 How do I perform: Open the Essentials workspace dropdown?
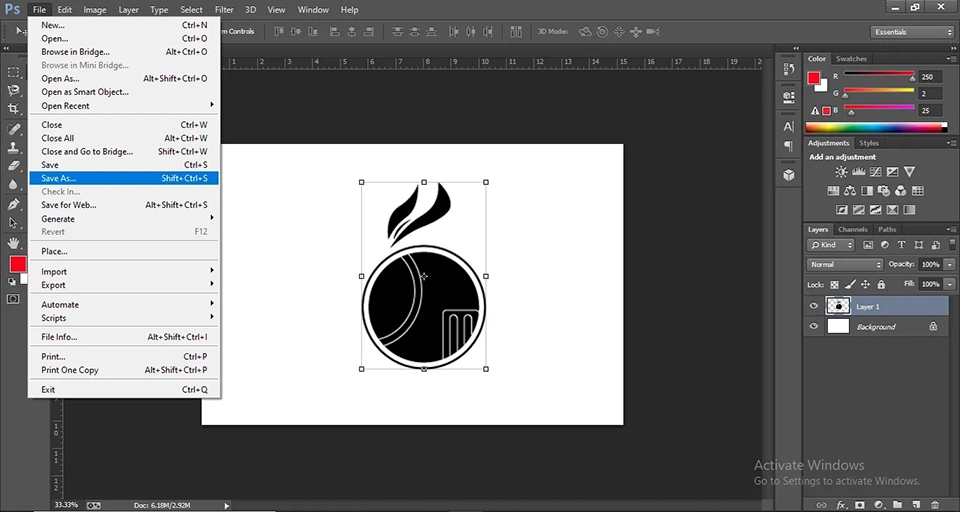click(x=912, y=32)
